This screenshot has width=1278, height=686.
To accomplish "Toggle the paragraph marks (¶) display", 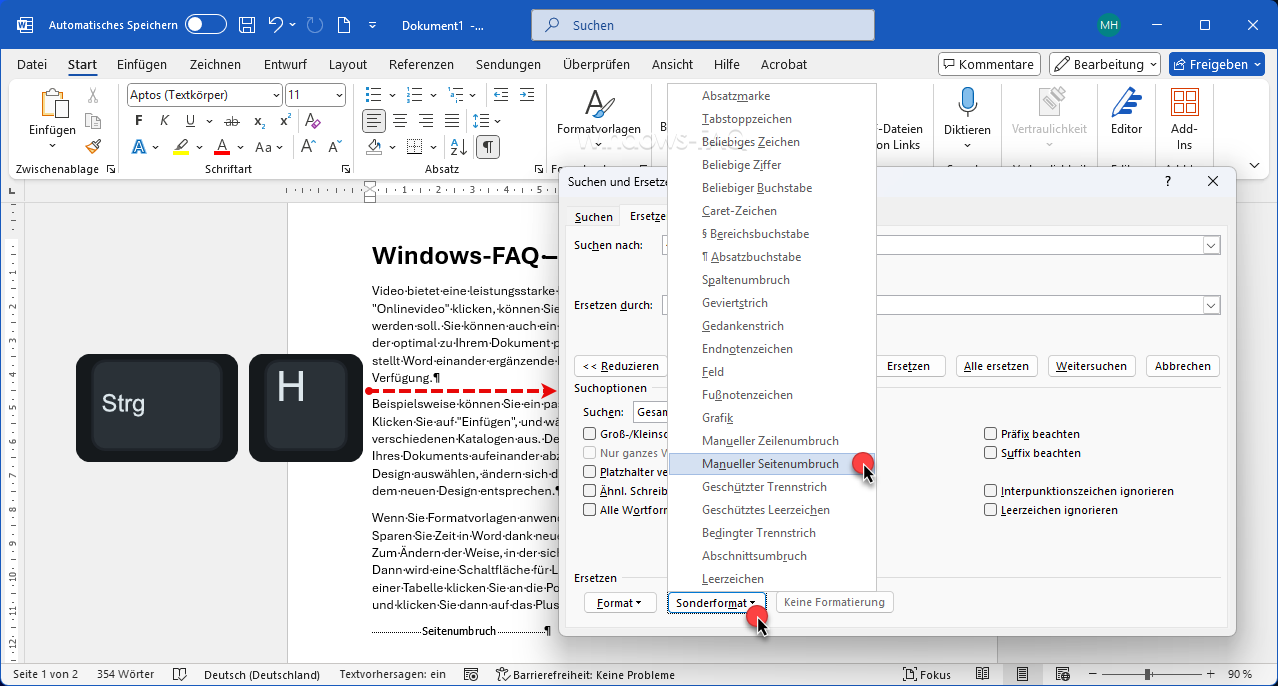I will [487, 147].
